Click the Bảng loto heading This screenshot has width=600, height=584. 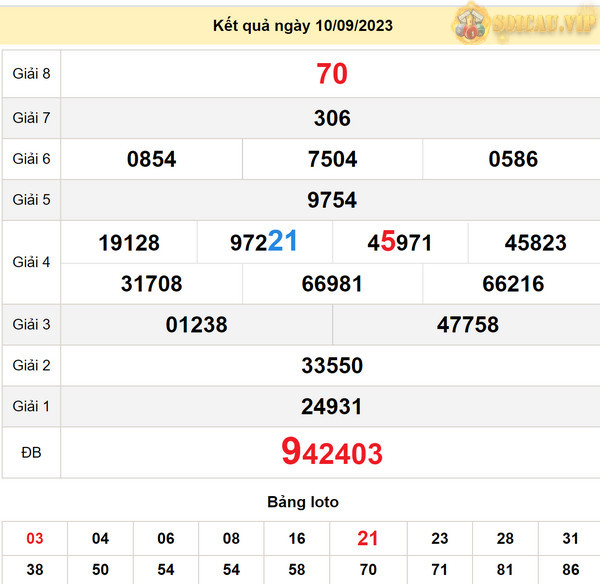point(302,502)
